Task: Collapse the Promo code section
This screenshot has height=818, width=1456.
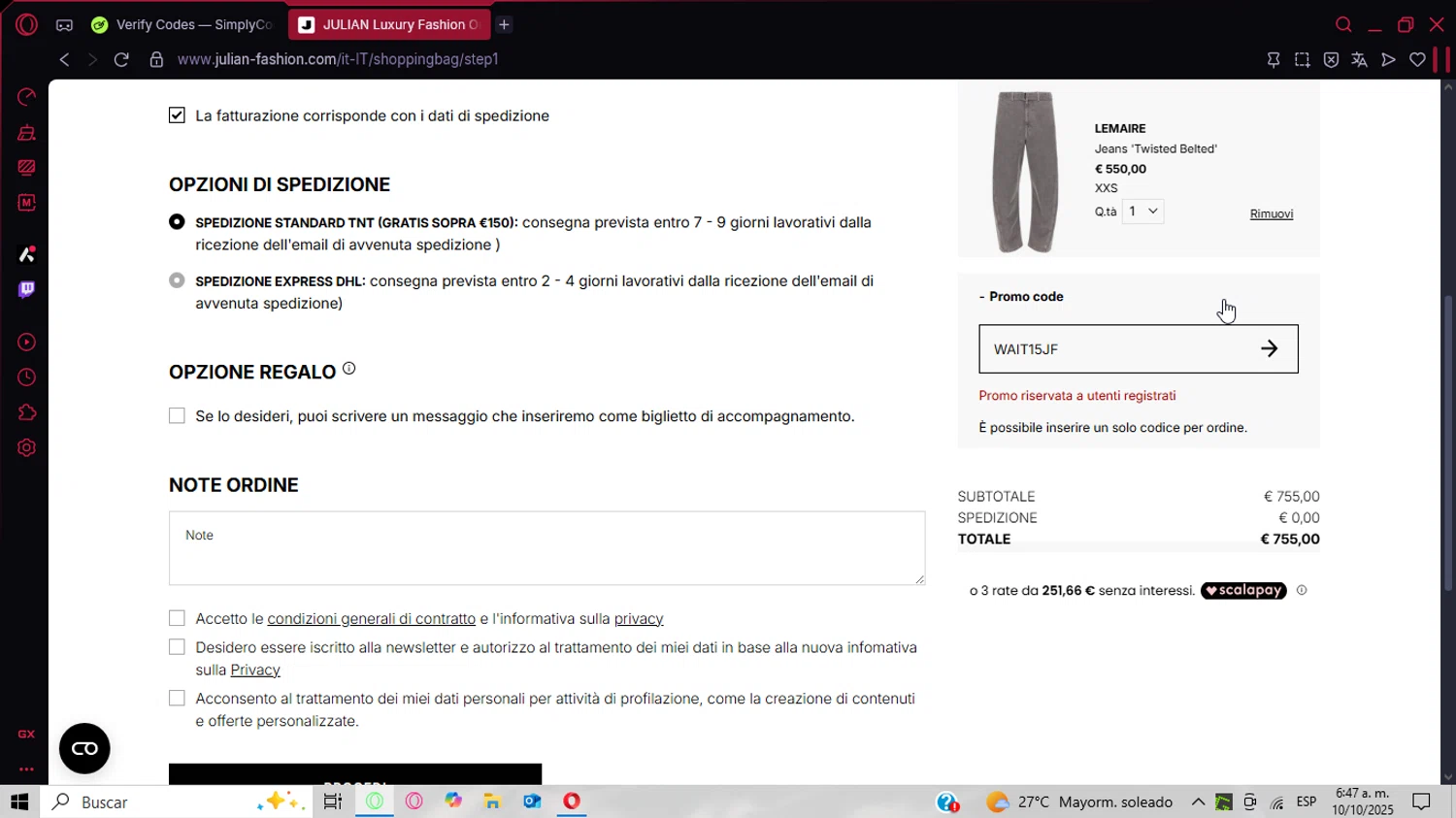Action: point(1021,297)
